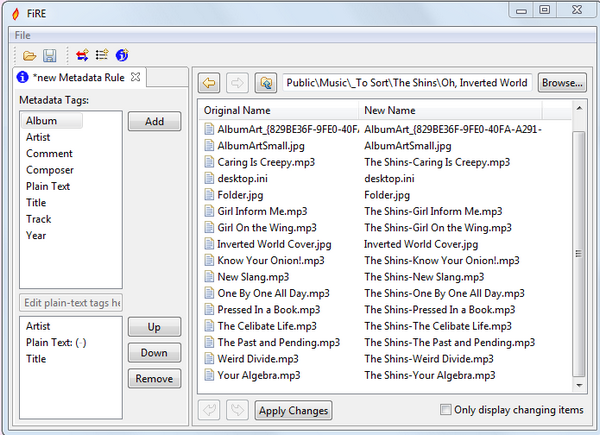Click the save floppy disk icon

point(49,56)
